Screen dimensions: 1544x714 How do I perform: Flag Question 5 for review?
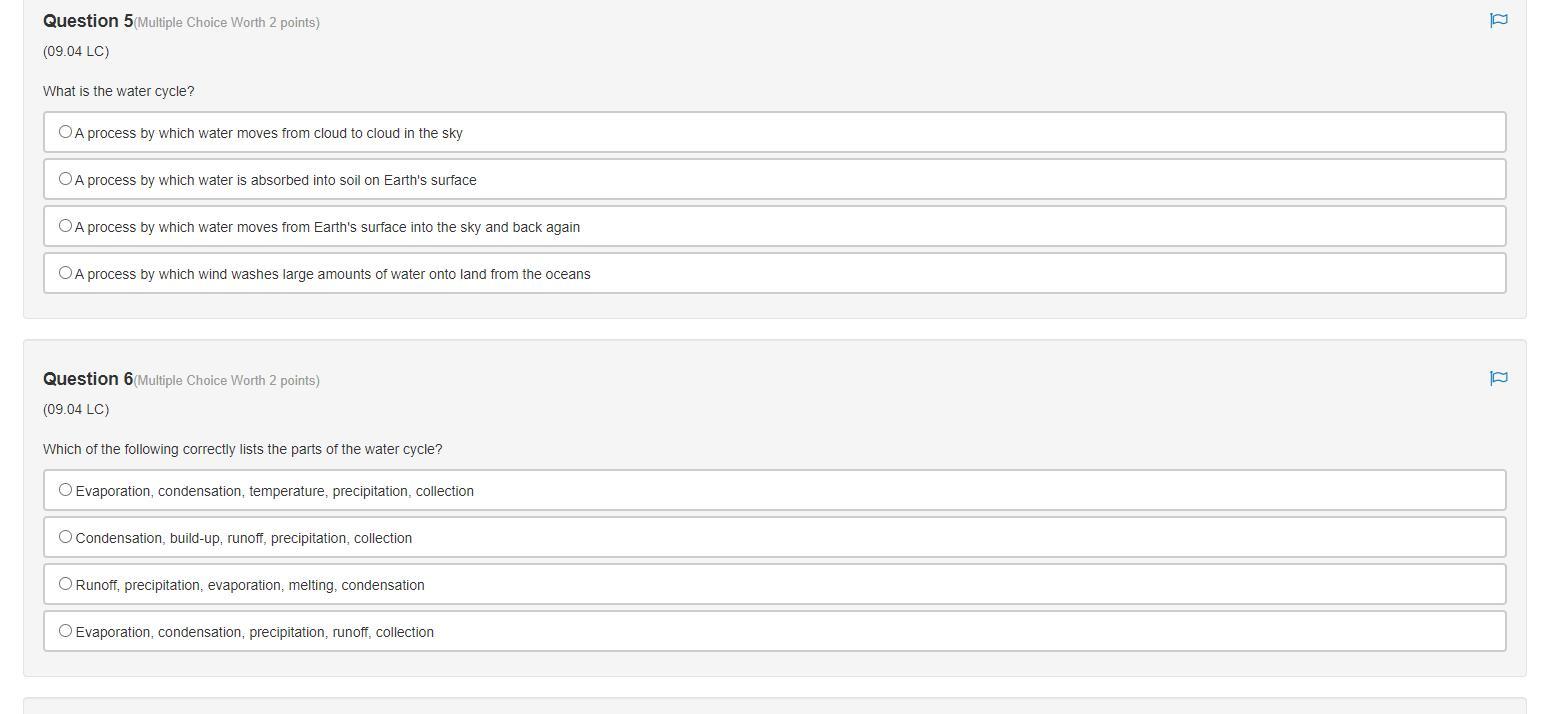1498,20
